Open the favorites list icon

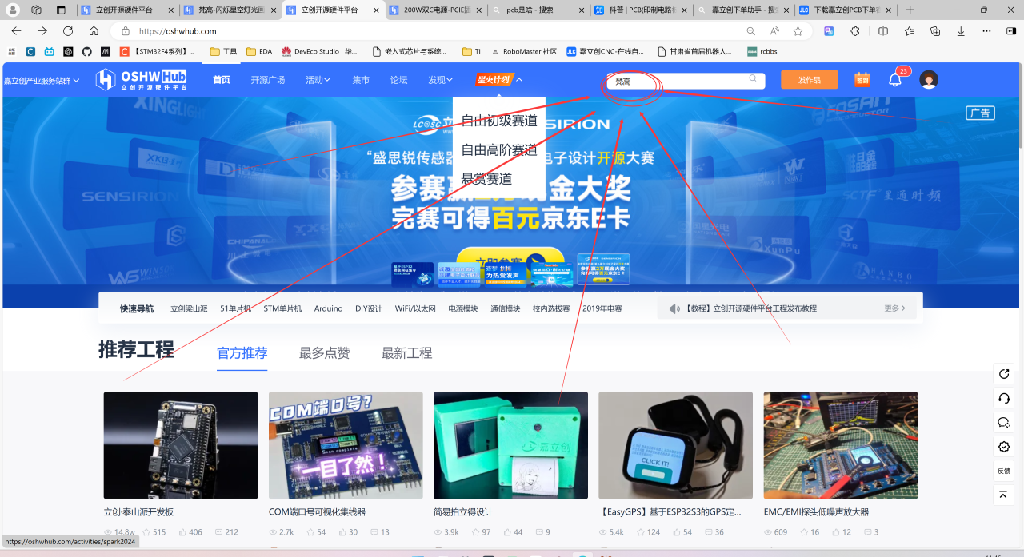point(909,31)
